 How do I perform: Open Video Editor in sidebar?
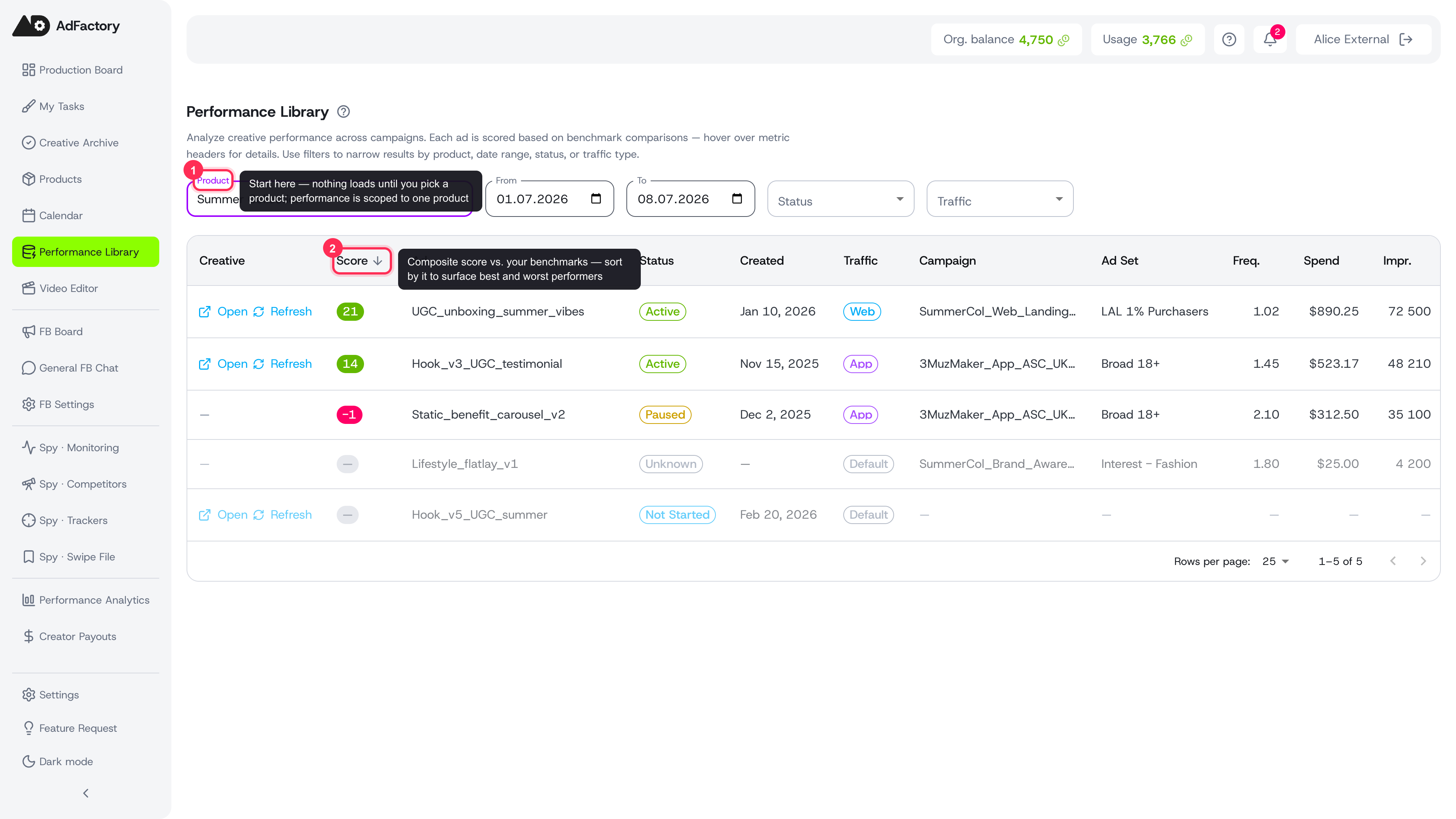(85, 288)
